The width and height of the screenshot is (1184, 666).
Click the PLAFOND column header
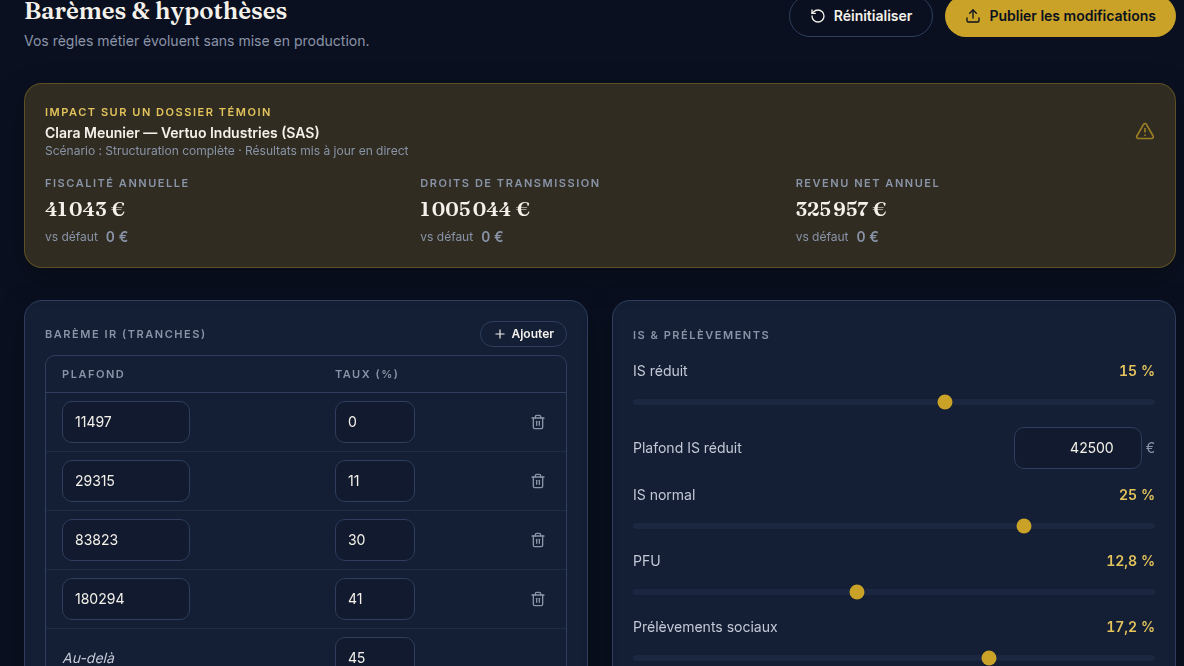point(93,374)
